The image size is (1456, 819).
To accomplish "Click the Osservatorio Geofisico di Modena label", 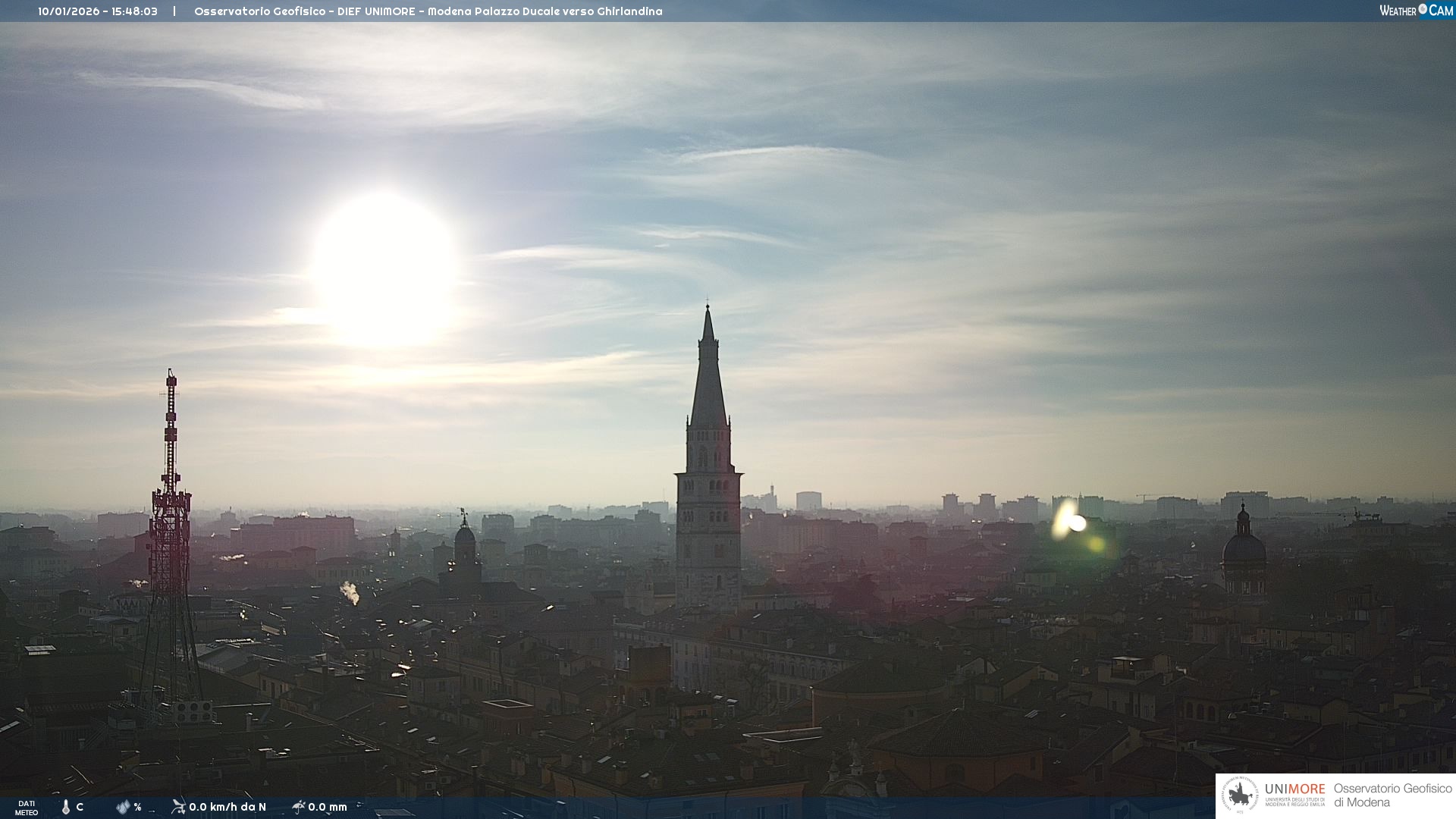I will coord(1392,795).
